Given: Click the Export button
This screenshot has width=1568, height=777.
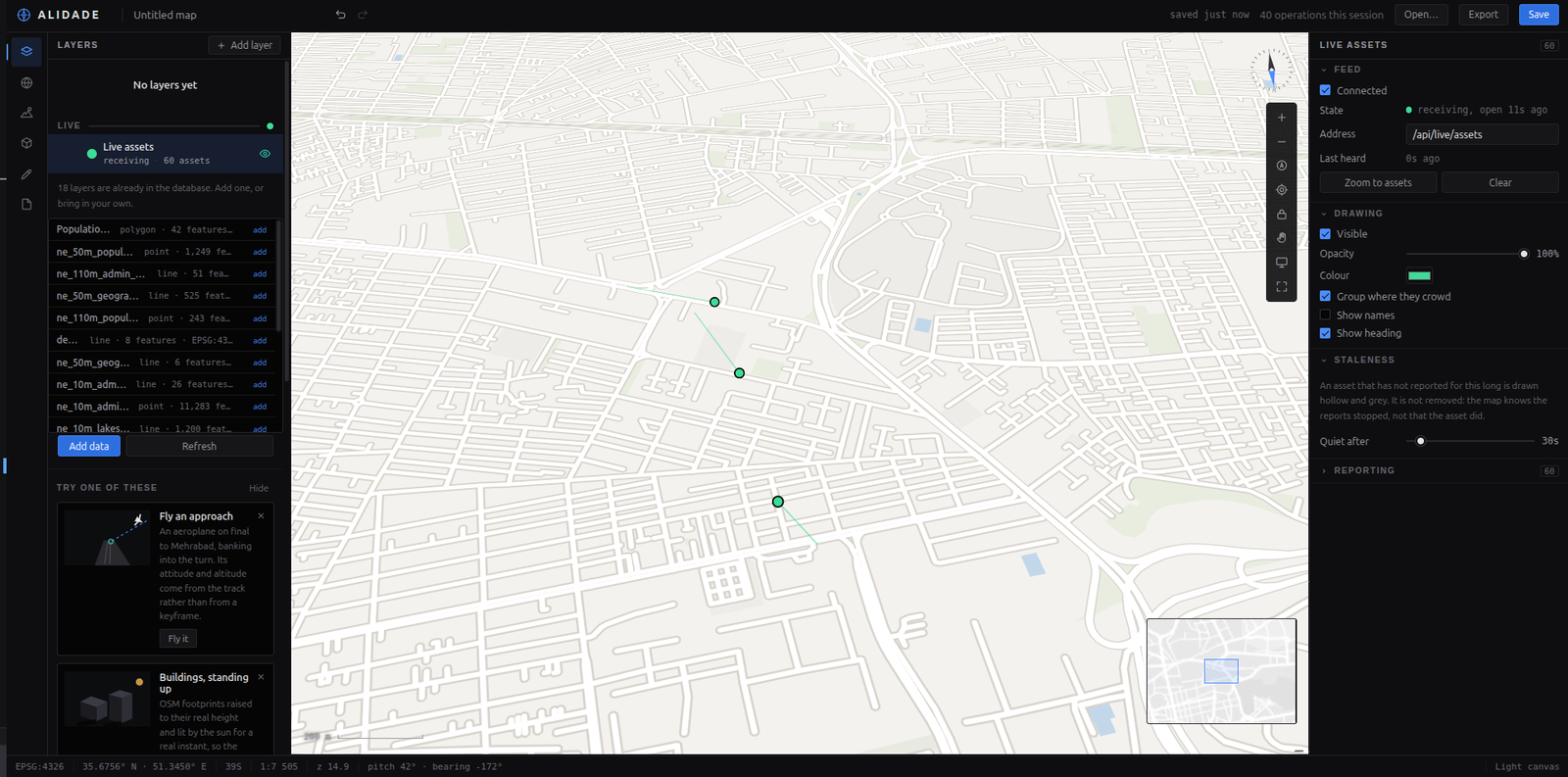Looking at the screenshot, I should coord(1483,15).
